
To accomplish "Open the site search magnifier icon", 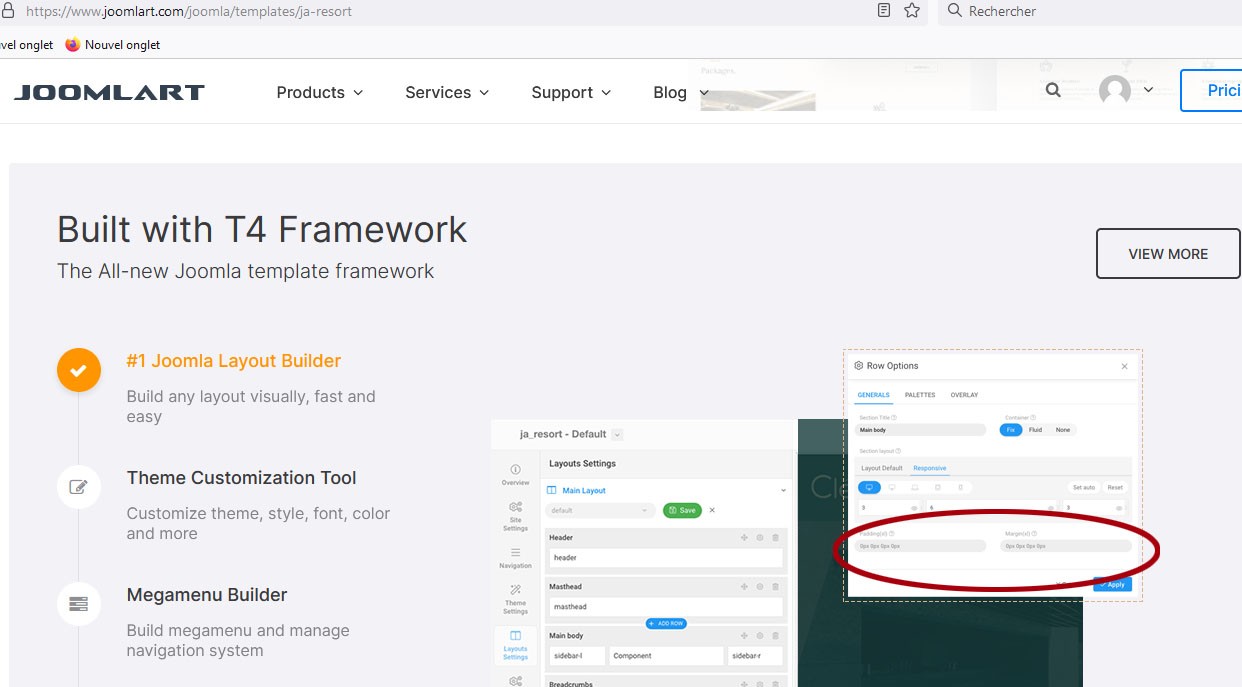I will click(1053, 90).
